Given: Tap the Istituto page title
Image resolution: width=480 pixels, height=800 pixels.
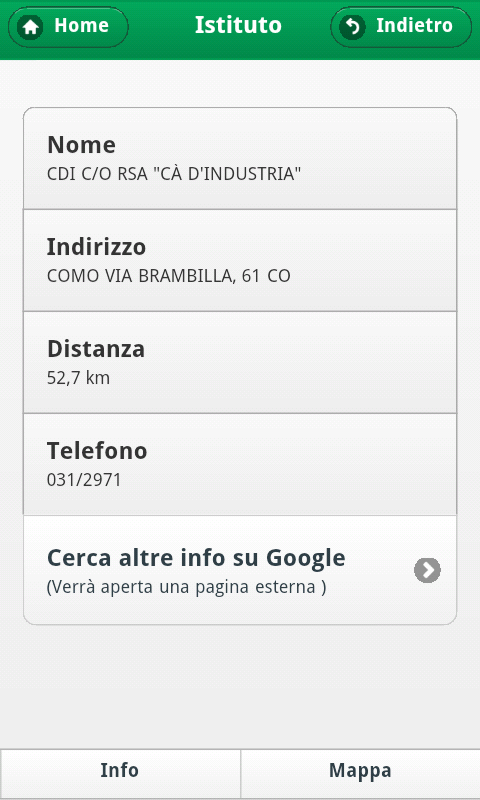Looking at the screenshot, I should [x=238, y=26].
